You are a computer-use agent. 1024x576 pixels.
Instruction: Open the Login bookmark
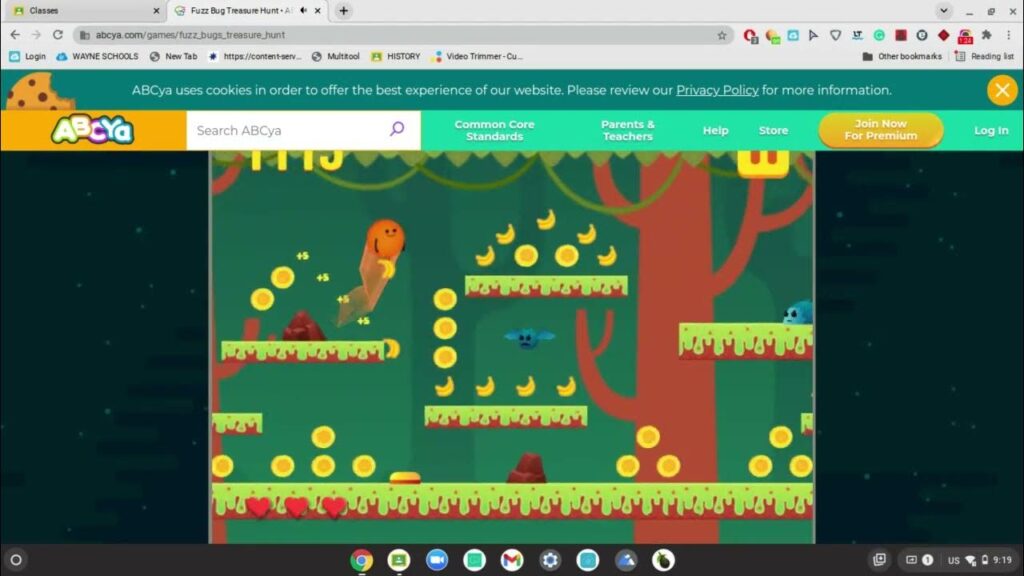[27, 57]
